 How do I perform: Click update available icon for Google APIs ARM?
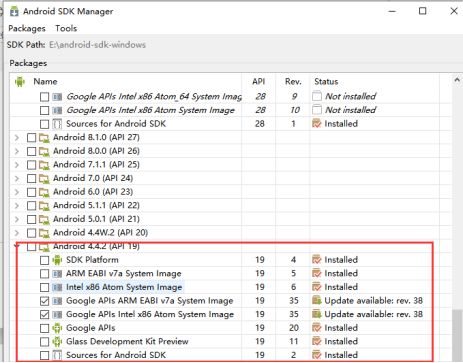pos(316,301)
